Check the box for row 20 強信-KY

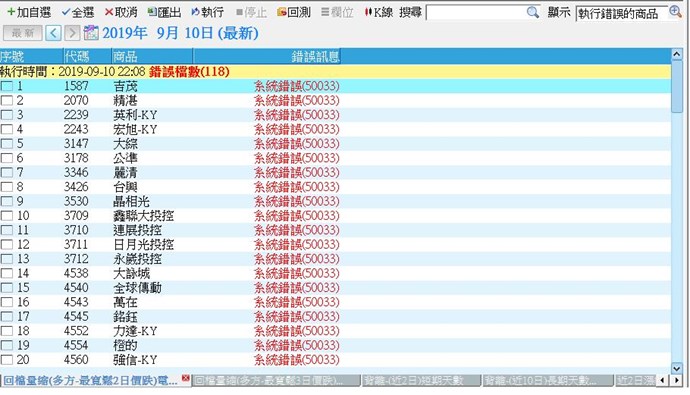tap(7, 360)
